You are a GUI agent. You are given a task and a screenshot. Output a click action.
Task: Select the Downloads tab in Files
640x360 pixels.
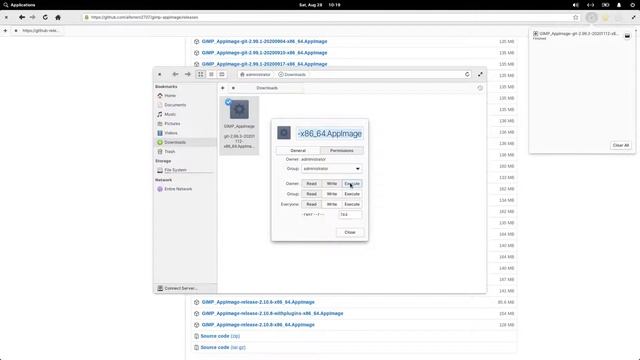coord(267,88)
